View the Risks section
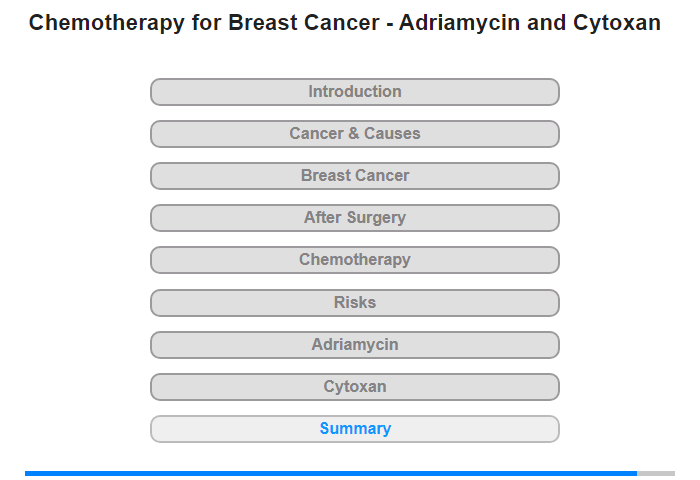Viewport: 700px width, 480px height. (355, 303)
